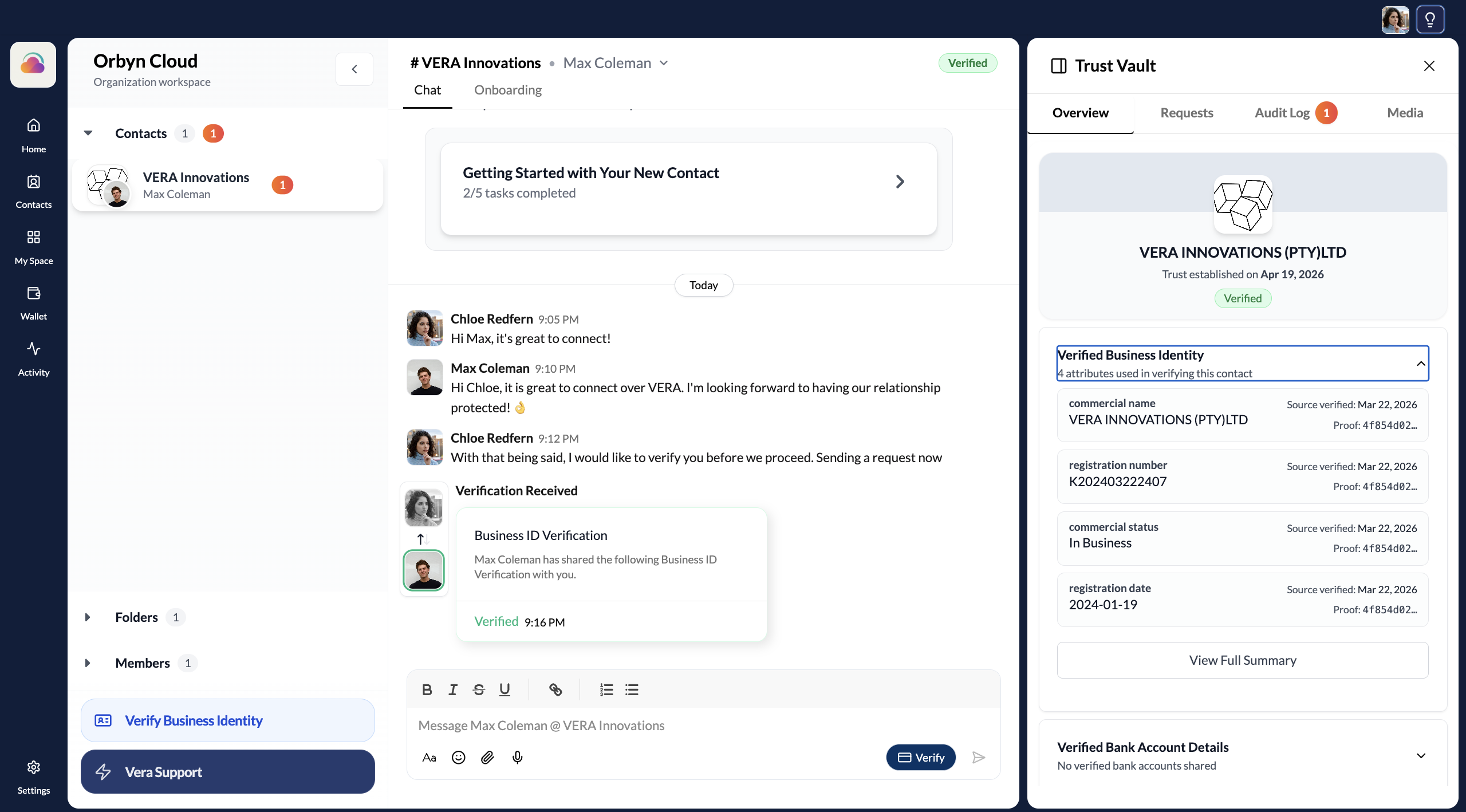
Task: Send the message with the send arrow
Action: [978, 757]
